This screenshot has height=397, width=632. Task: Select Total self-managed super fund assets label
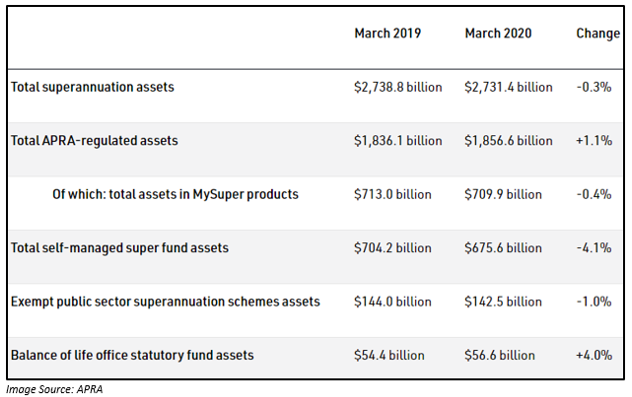click(120, 248)
